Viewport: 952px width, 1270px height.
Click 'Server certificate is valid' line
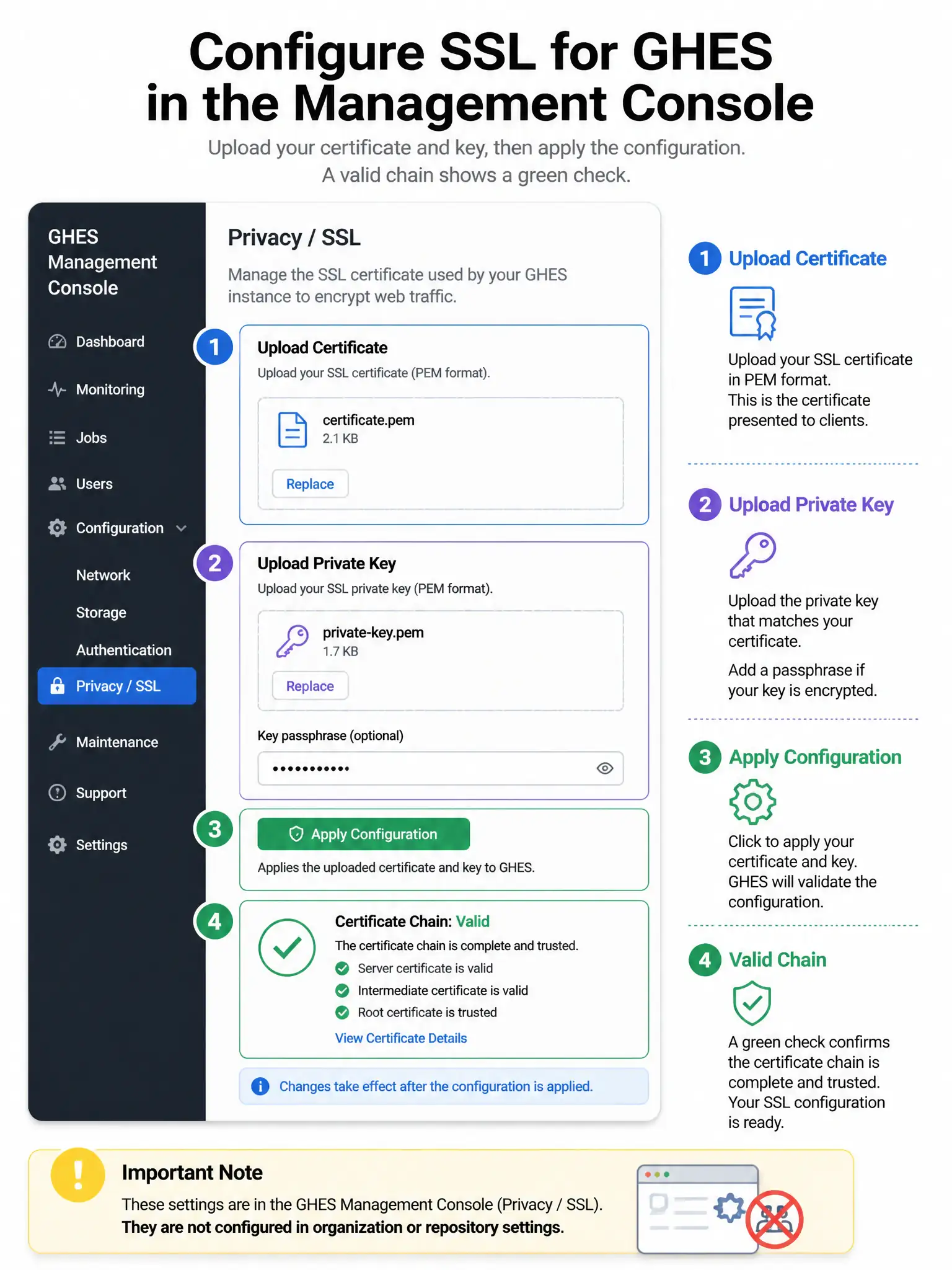(414, 968)
